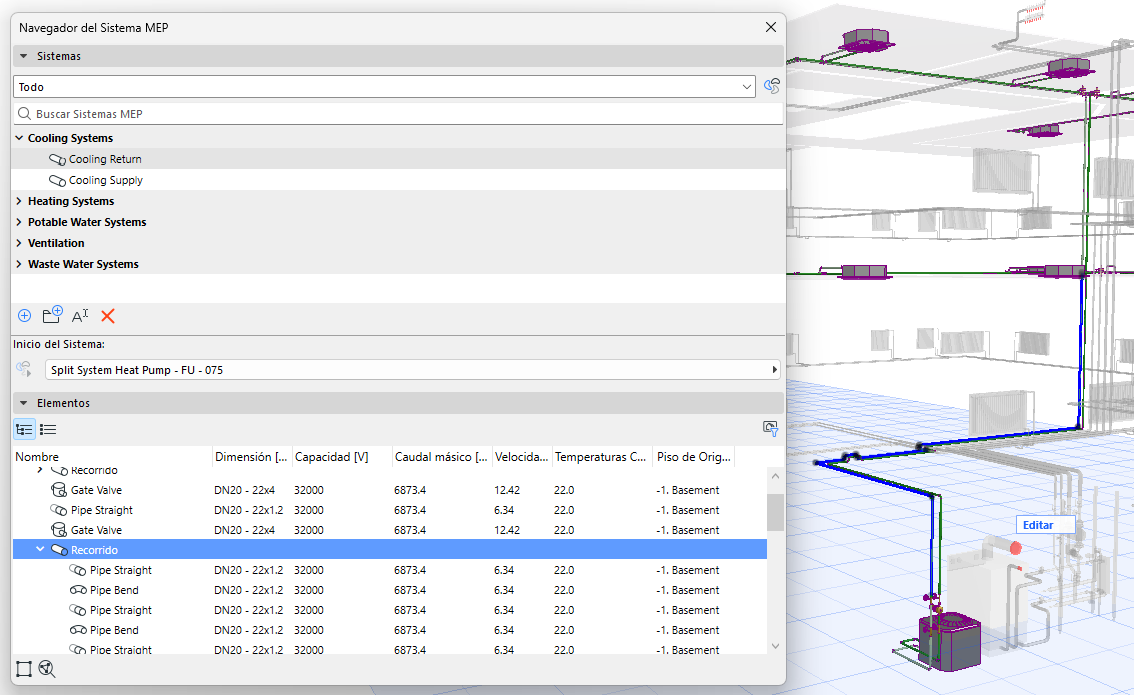1134x695 pixels.
Task: Click the Editar button in 3D view
Action: tap(1045, 525)
